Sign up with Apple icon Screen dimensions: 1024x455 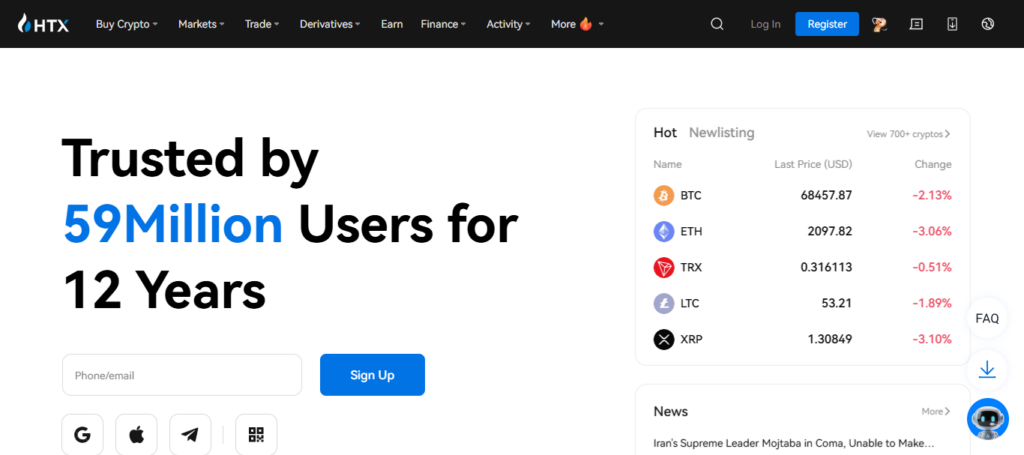click(136, 434)
